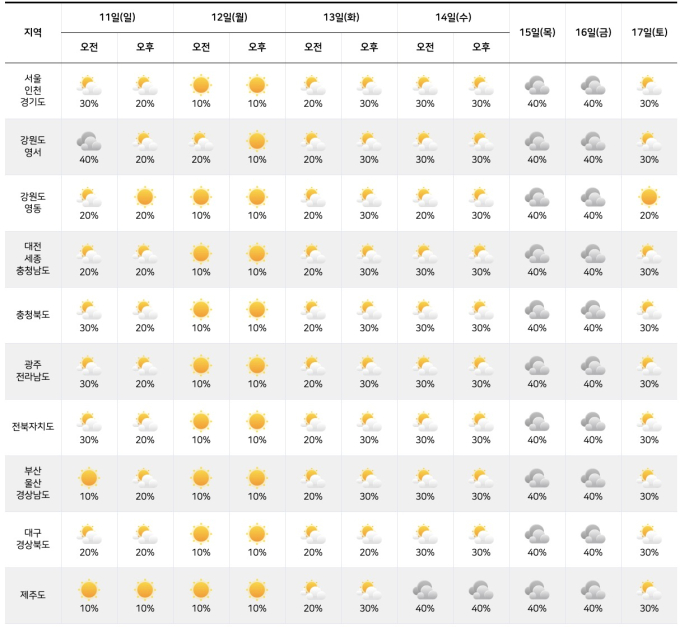Click the sunny icon for 서울 12일 오후

[x=257, y=85]
